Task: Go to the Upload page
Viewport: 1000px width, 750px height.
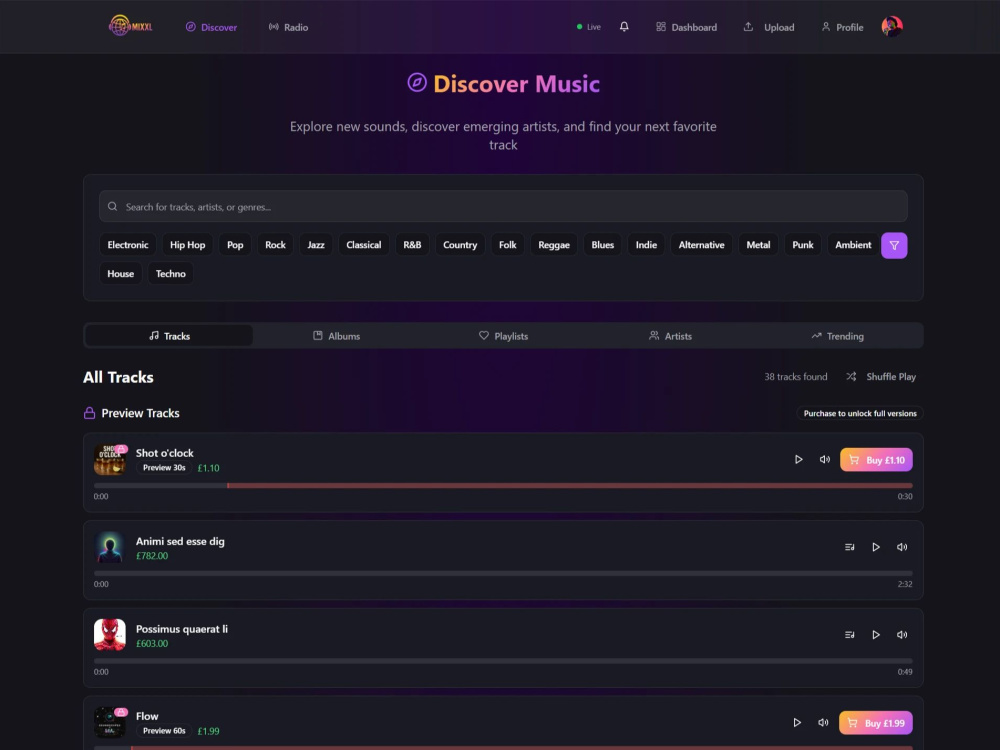Action: (769, 27)
